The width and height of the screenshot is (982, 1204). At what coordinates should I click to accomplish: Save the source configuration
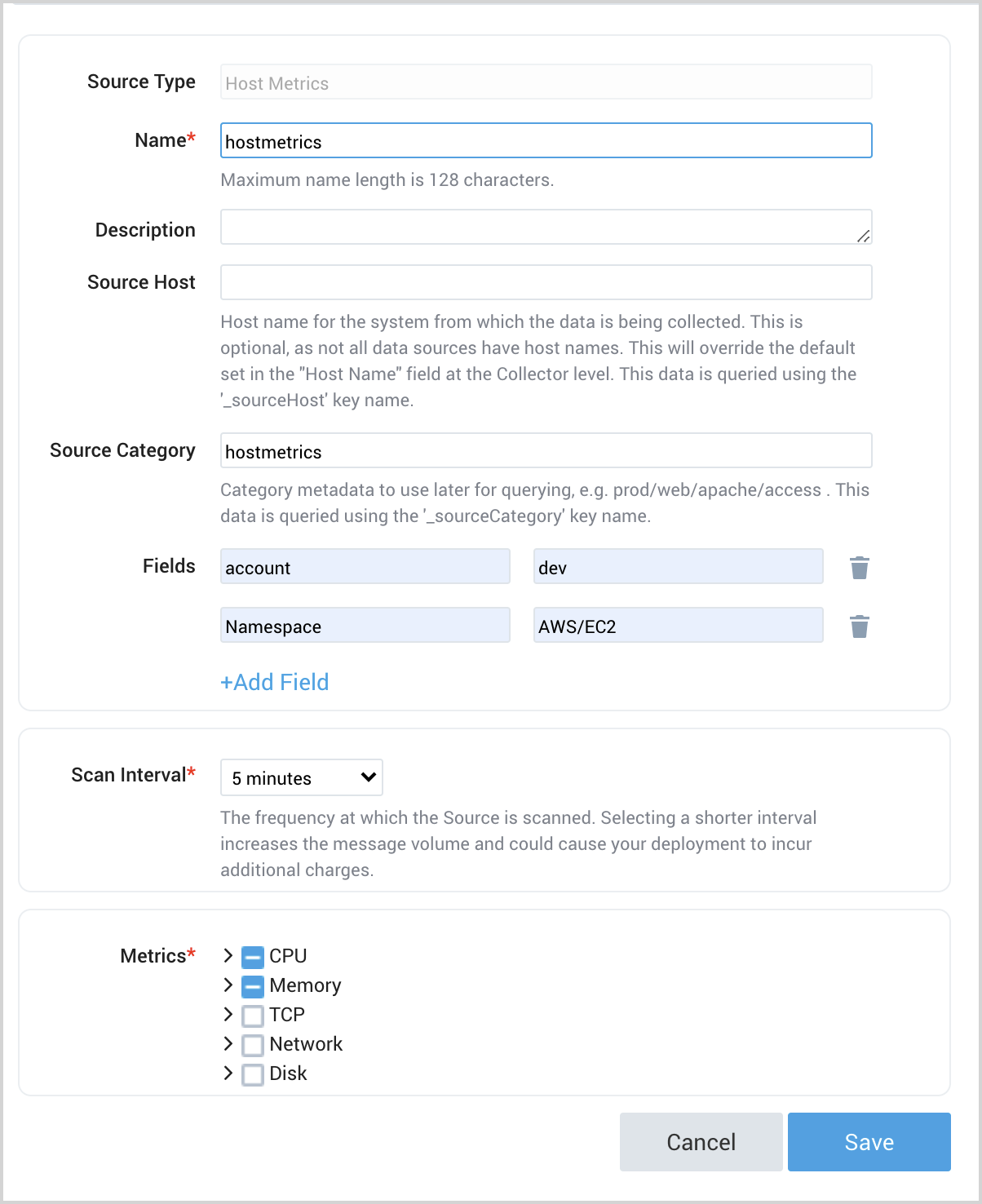tap(868, 1142)
